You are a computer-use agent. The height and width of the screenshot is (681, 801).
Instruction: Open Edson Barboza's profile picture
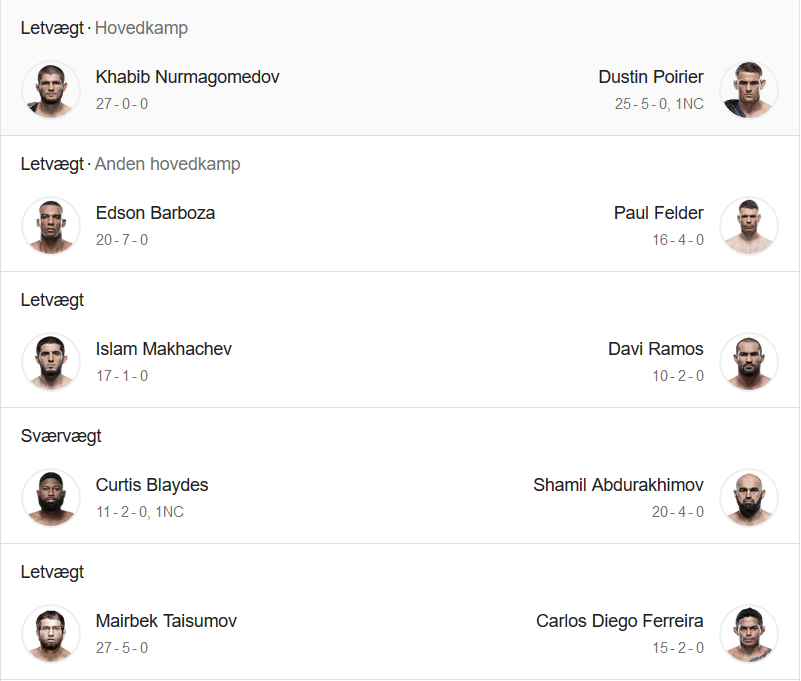[x=51, y=226]
